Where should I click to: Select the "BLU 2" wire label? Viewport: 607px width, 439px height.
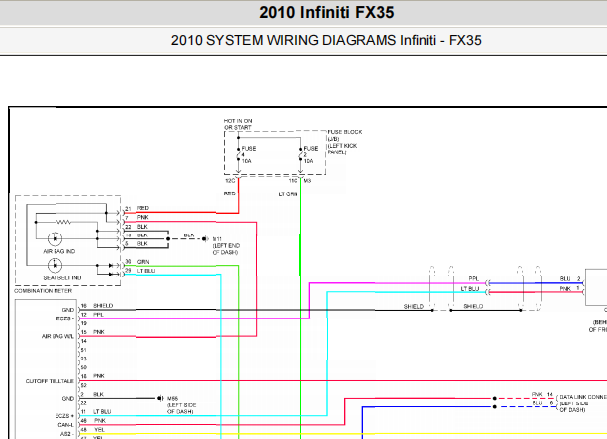coord(570,279)
